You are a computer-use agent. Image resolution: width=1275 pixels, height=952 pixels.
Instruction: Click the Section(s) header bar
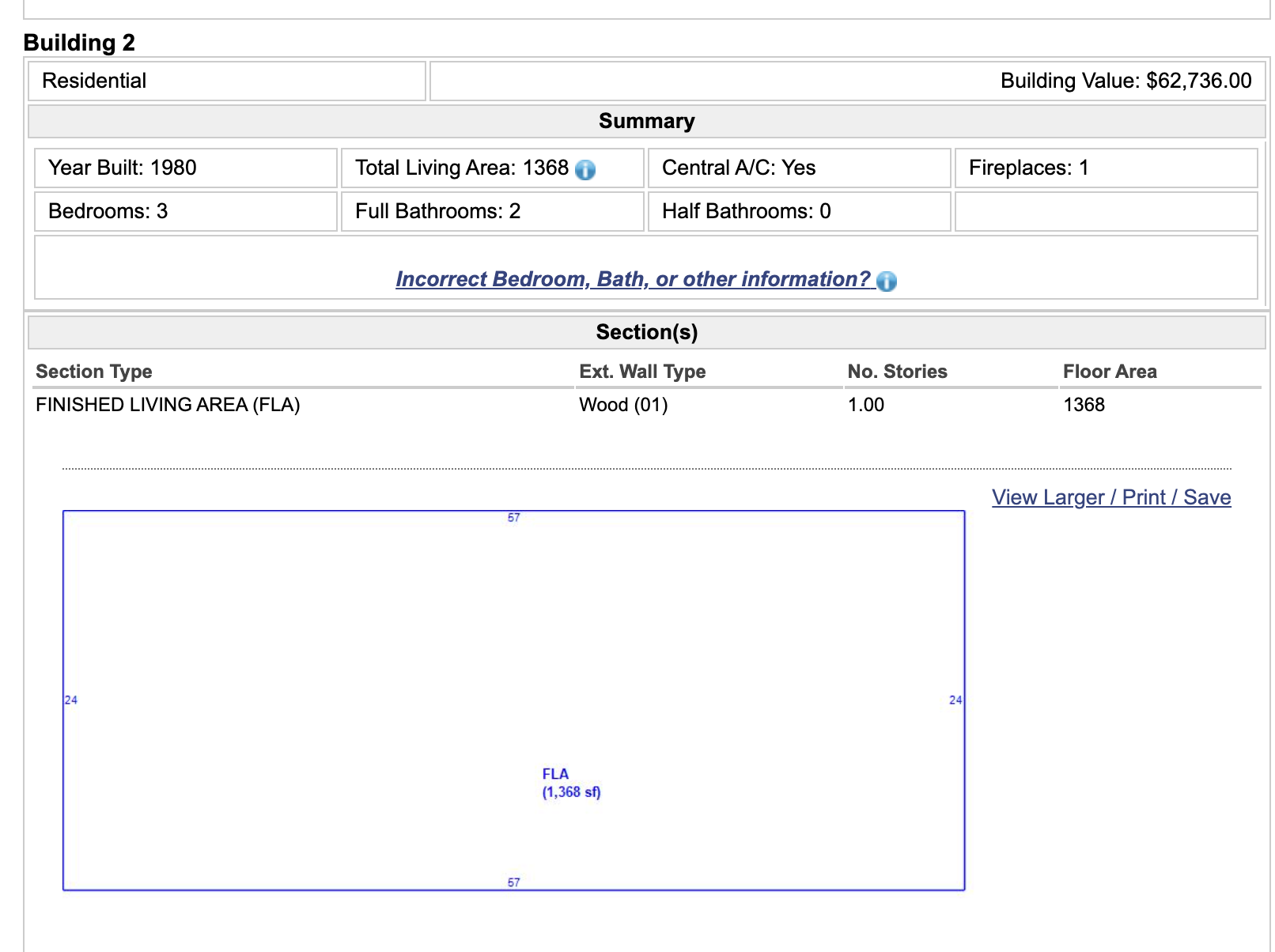(x=646, y=332)
